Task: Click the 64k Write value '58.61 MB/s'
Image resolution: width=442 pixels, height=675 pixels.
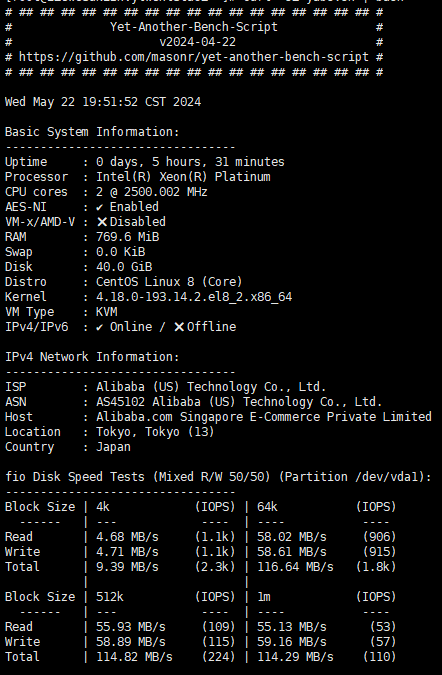Action: 292,552
